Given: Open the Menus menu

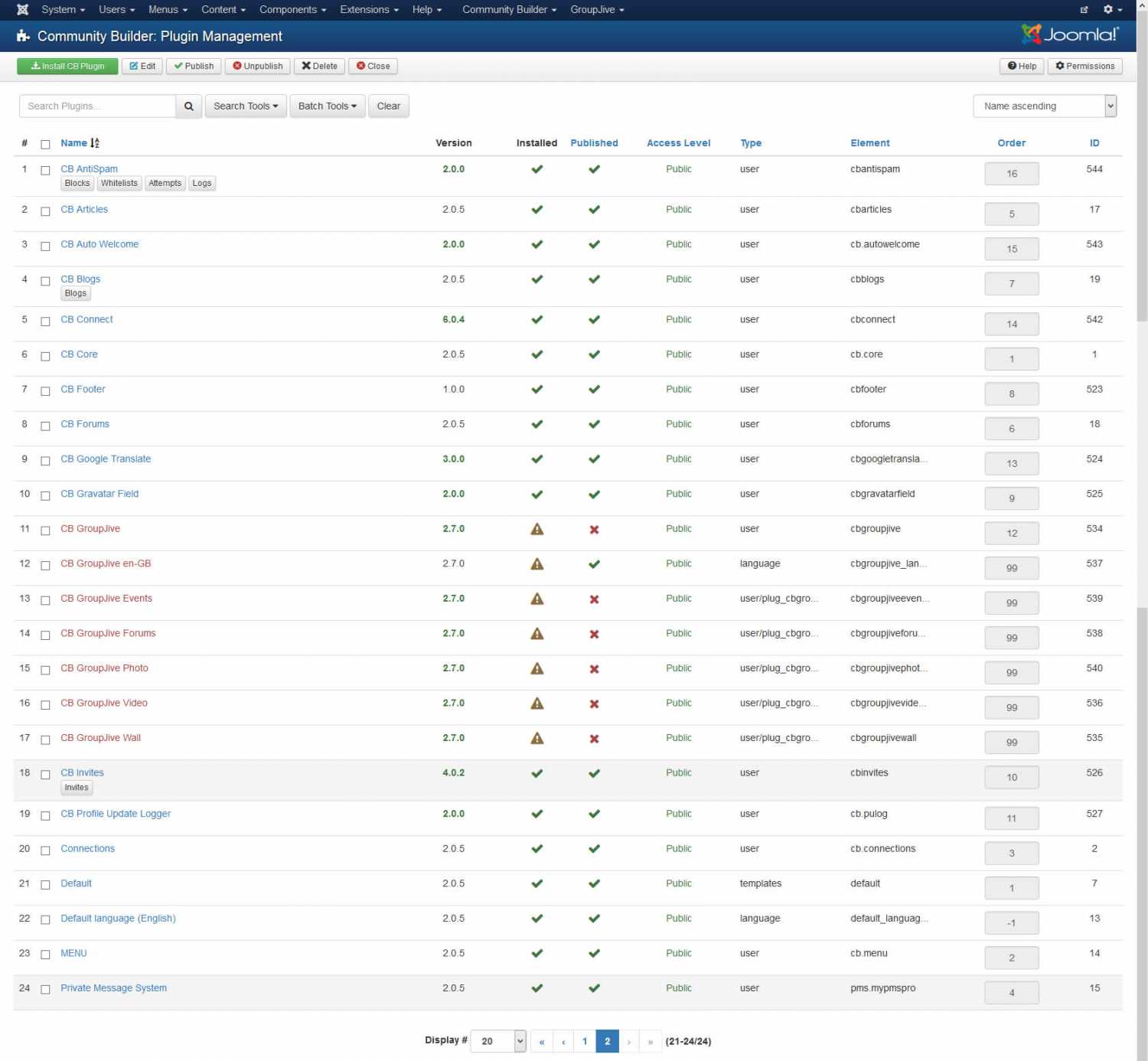Looking at the screenshot, I should click(x=168, y=10).
